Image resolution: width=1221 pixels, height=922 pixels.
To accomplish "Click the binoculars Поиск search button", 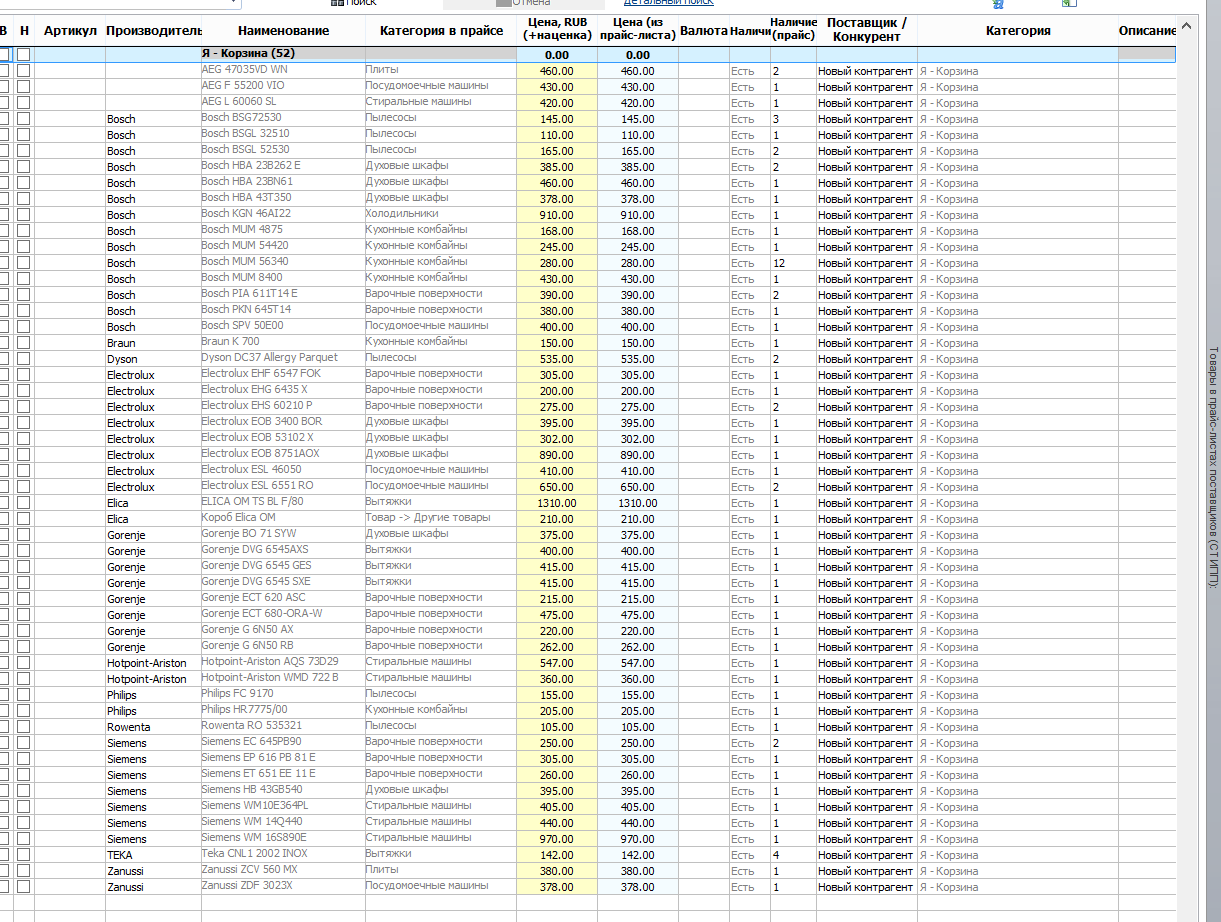I will pyautogui.click(x=353, y=3).
